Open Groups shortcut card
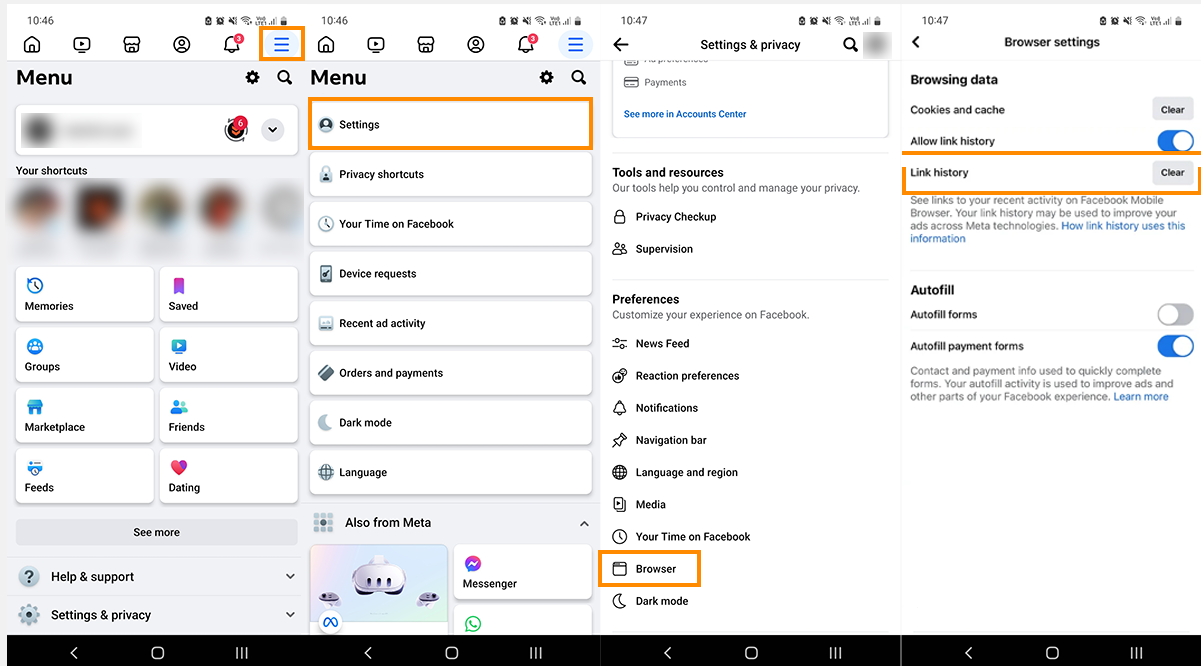Screen dimensions: 1201x666 coord(85,355)
